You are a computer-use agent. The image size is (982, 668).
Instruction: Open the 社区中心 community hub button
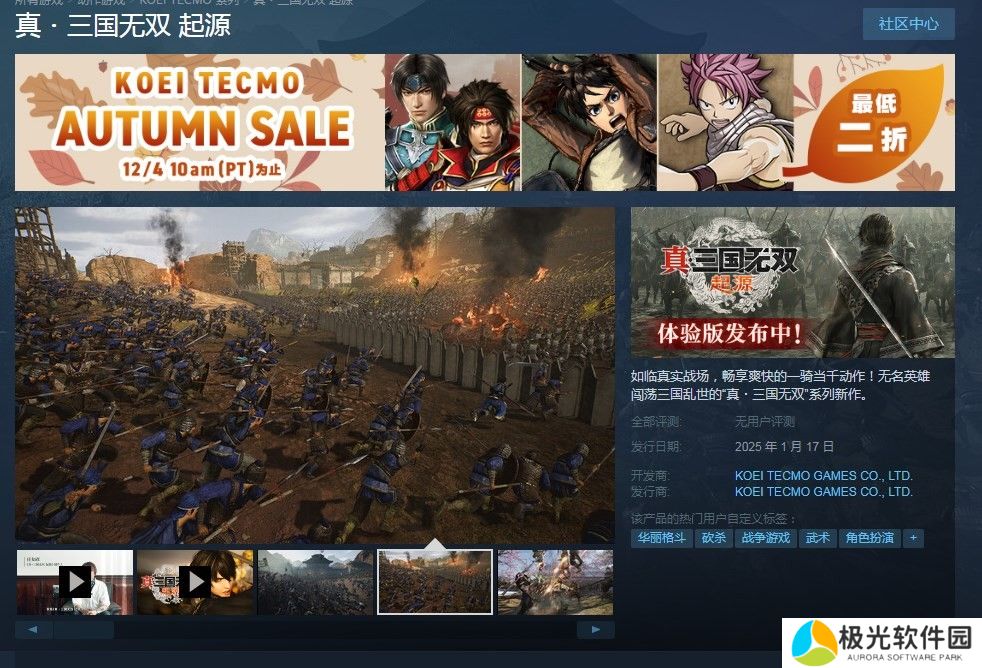click(x=908, y=24)
